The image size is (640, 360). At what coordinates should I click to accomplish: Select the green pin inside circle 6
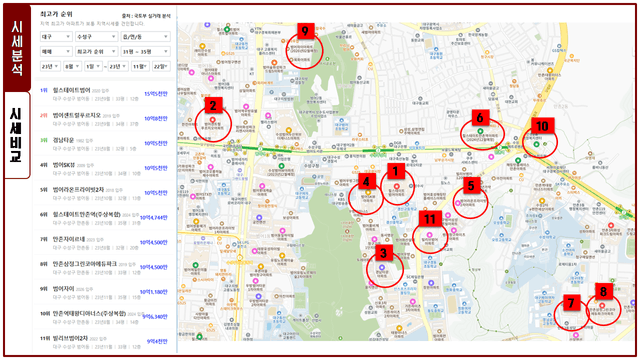pyautogui.click(x=480, y=131)
